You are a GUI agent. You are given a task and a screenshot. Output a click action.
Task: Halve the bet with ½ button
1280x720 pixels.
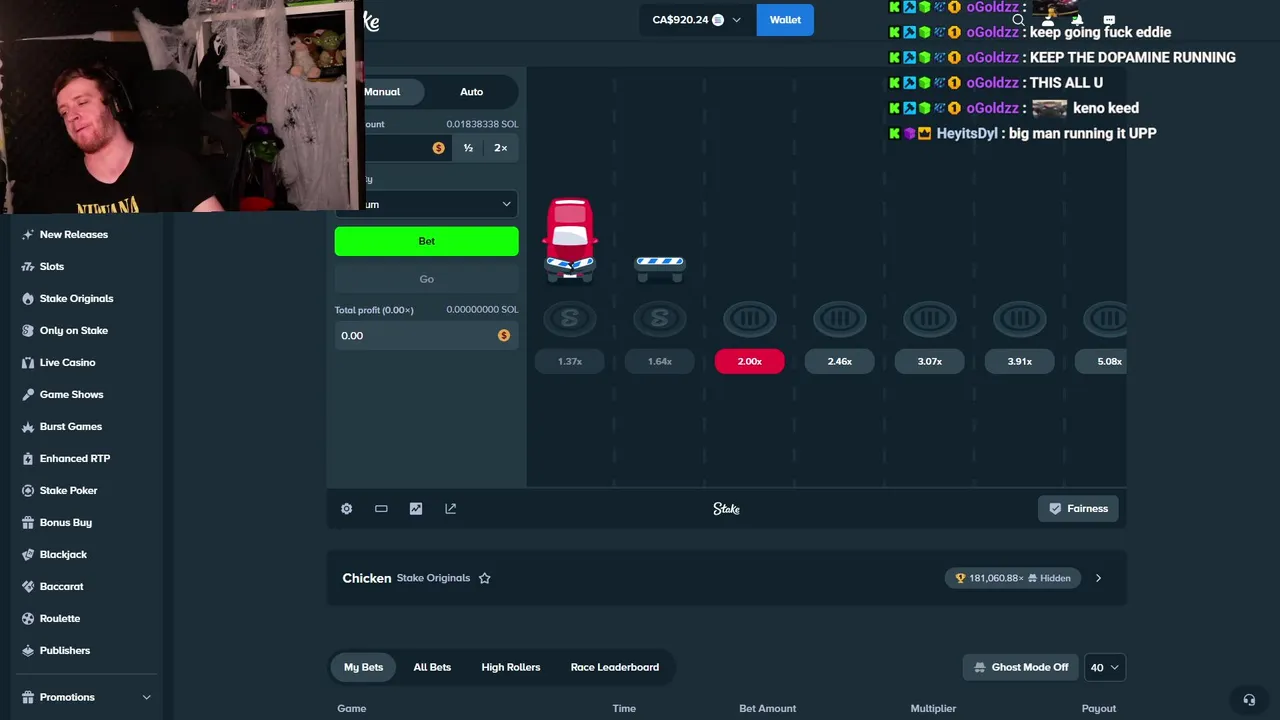point(468,148)
